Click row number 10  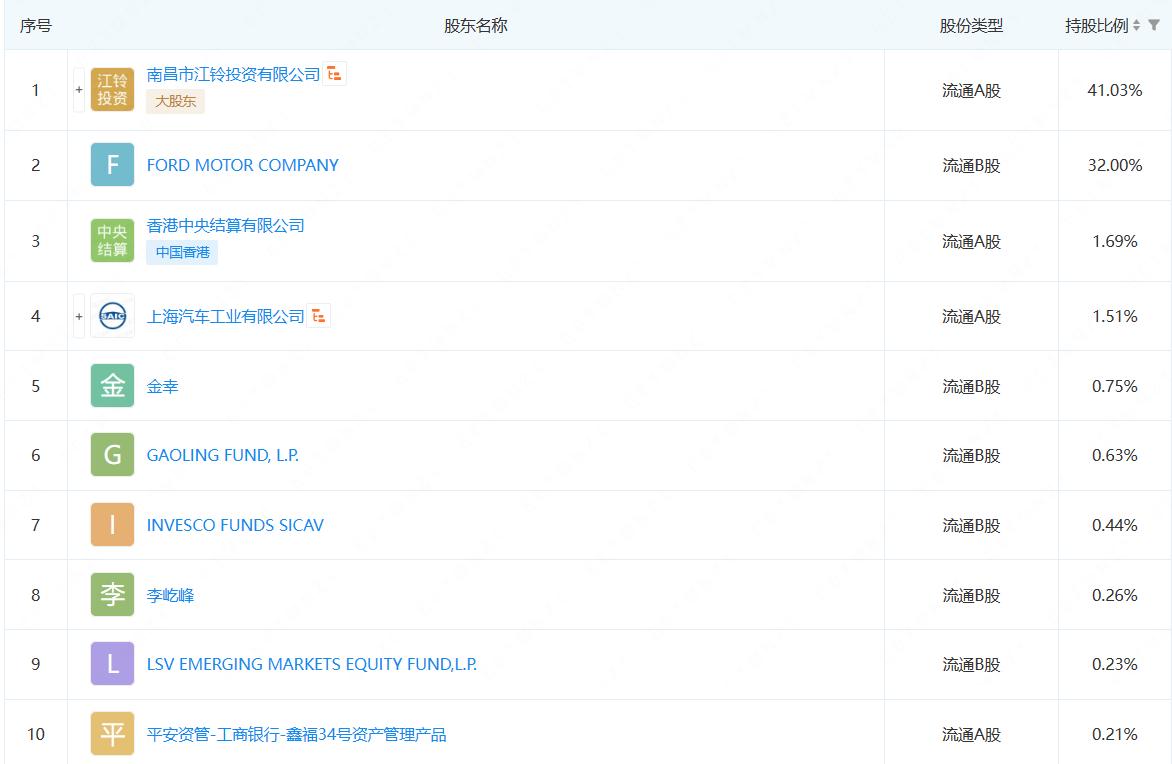tap(36, 734)
